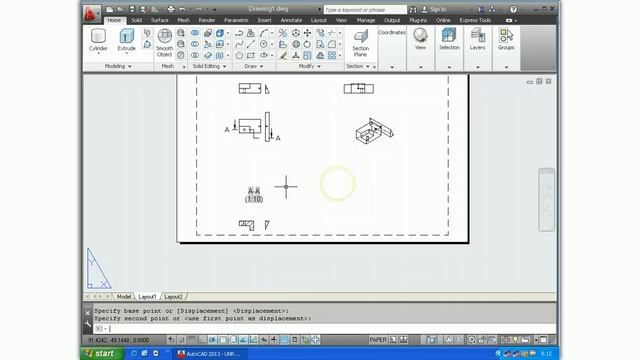
Task: Toggle Annotation Monitor in status bar
Action: 316,340
